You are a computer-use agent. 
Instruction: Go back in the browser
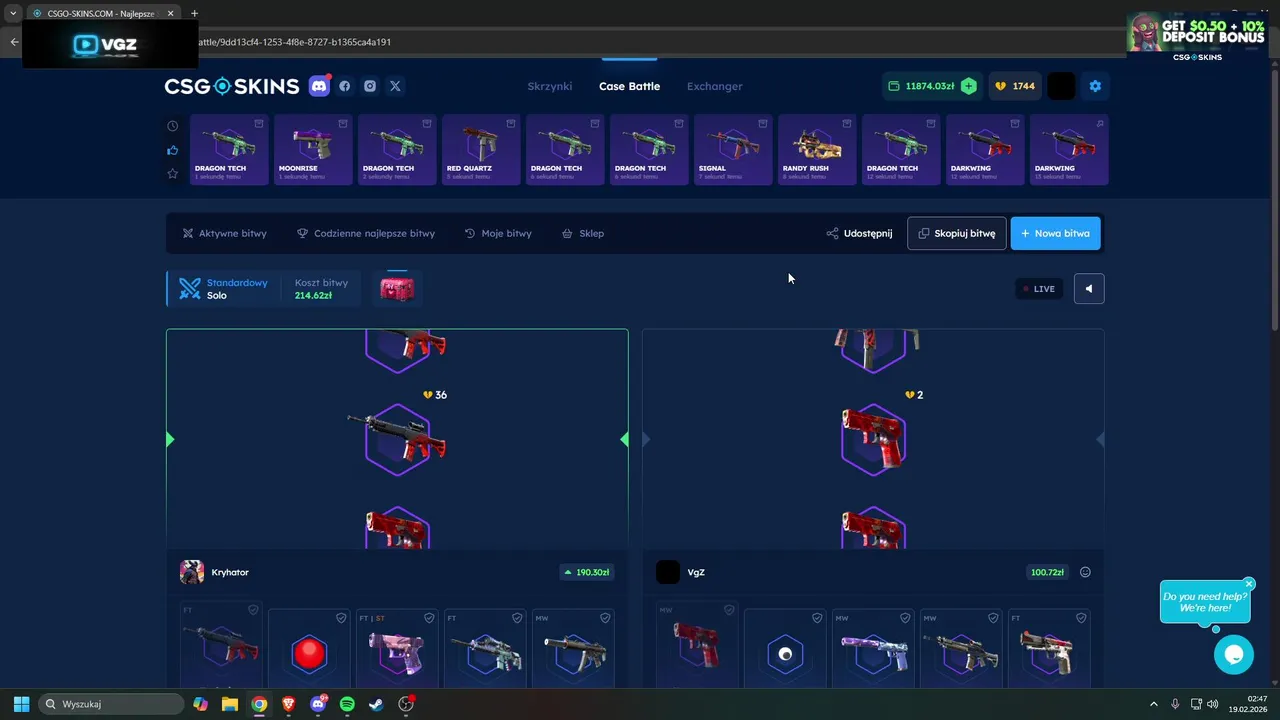pos(14,42)
